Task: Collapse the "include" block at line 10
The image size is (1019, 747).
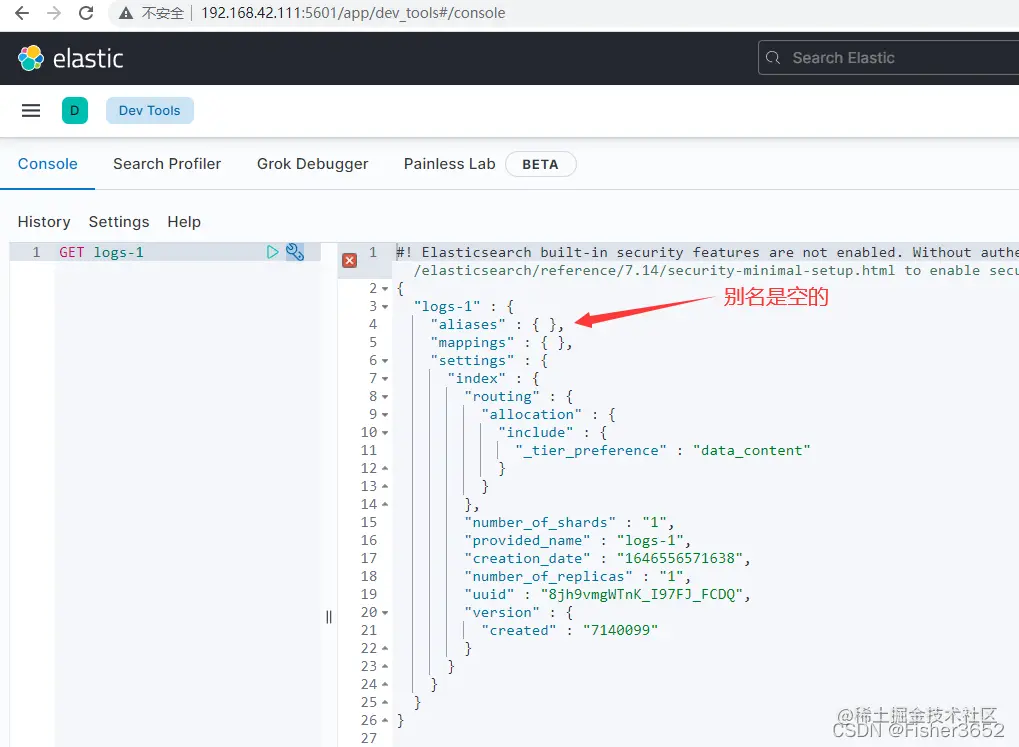Action: 385,433
